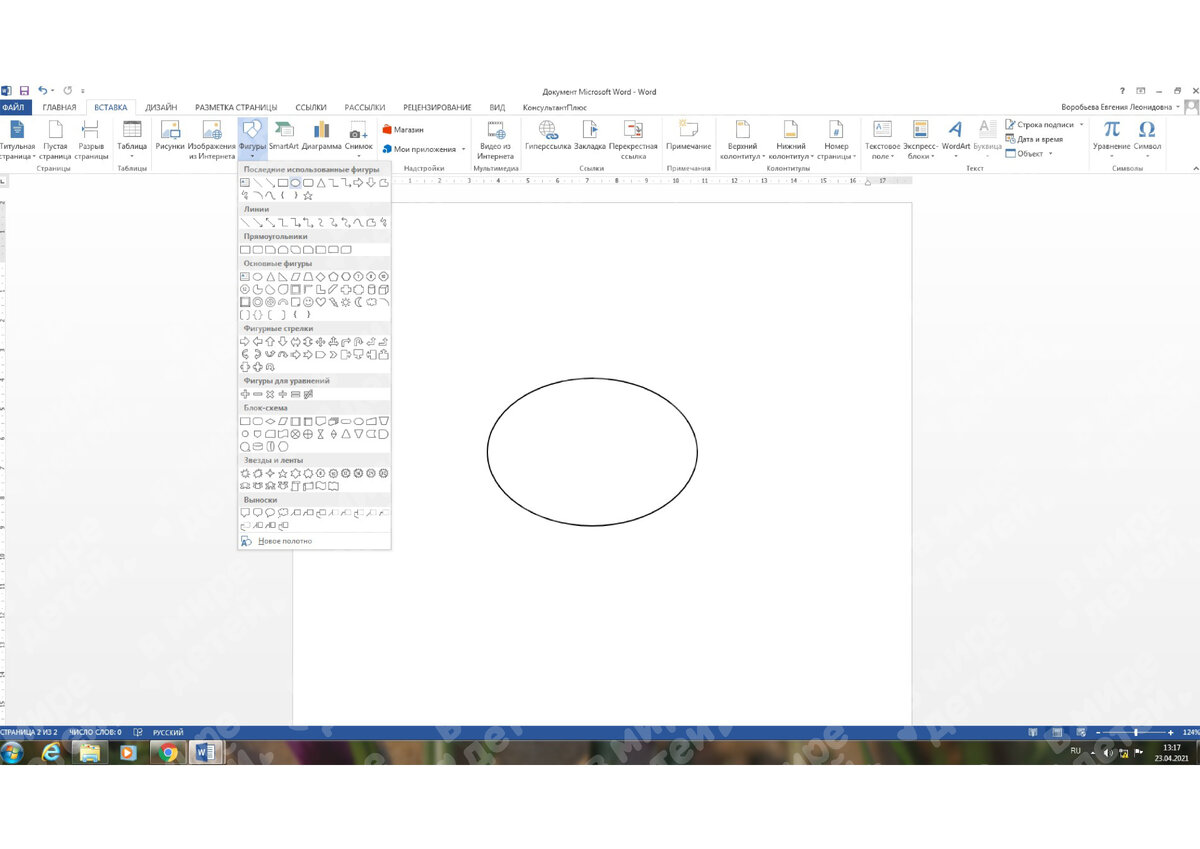Switch to the ССЫЛКИ tab
The image size is (1200, 849).
(x=311, y=107)
